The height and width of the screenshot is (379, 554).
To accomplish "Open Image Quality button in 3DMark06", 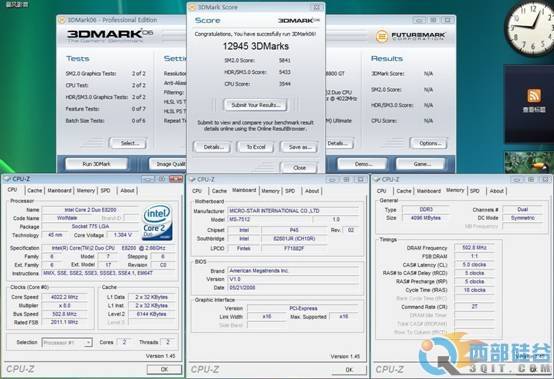I will [x=168, y=164].
